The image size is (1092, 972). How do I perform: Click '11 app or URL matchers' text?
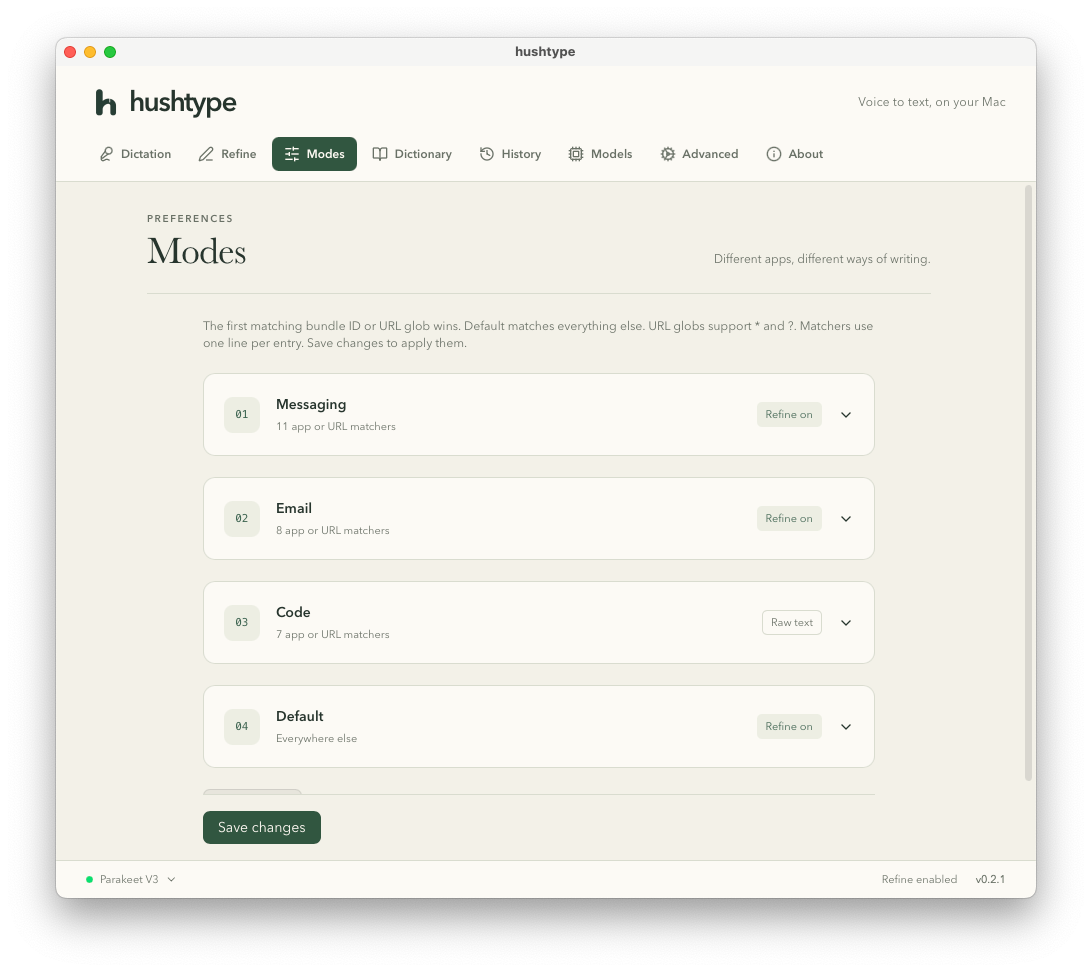[336, 426]
